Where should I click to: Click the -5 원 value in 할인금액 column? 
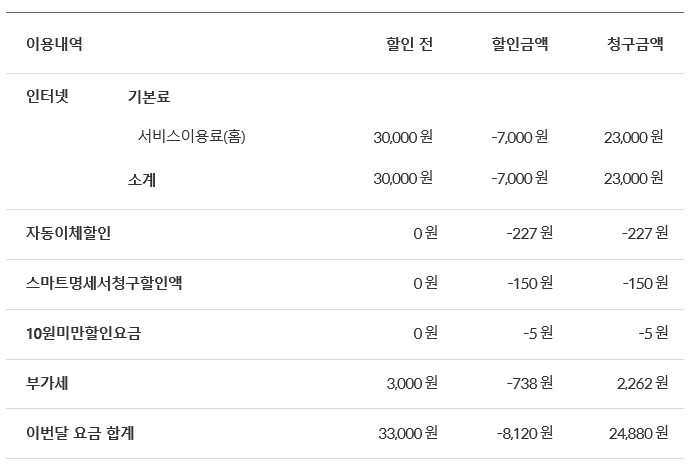pyautogui.click(x=538, y=333)
